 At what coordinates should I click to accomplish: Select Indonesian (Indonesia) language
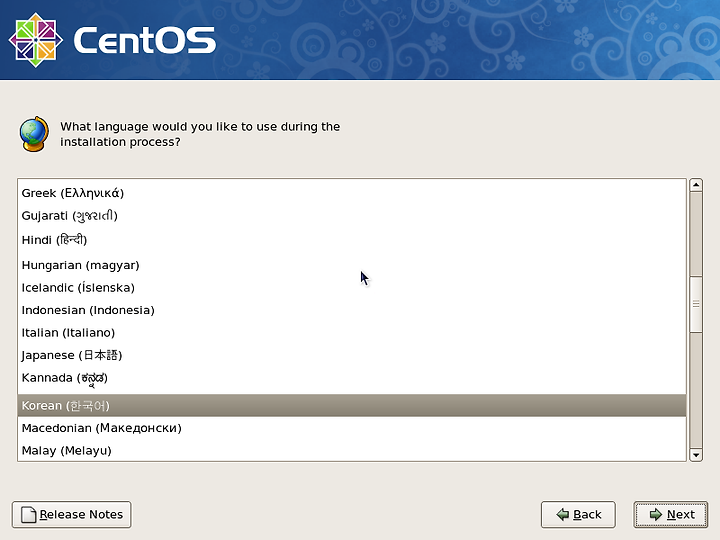point(352,310)
